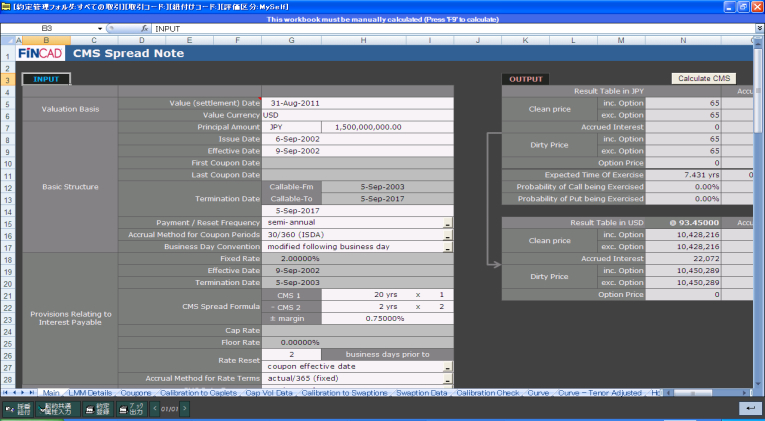
Task: Open the Name Box dropdown arrow
Action: coord(100,29)
